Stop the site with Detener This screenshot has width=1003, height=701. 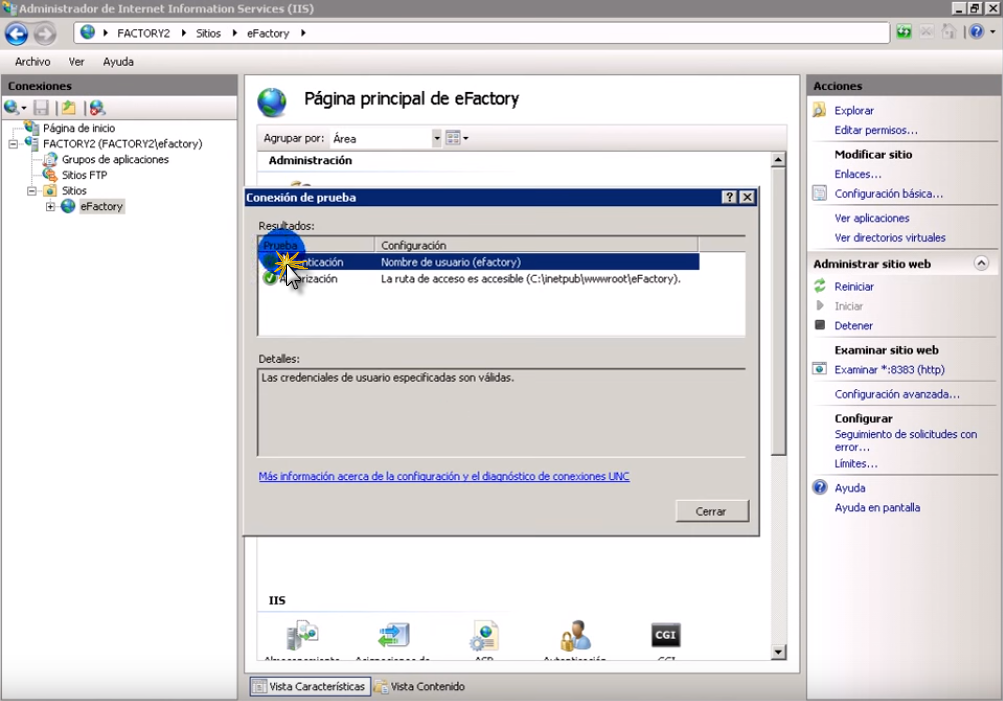853,326
